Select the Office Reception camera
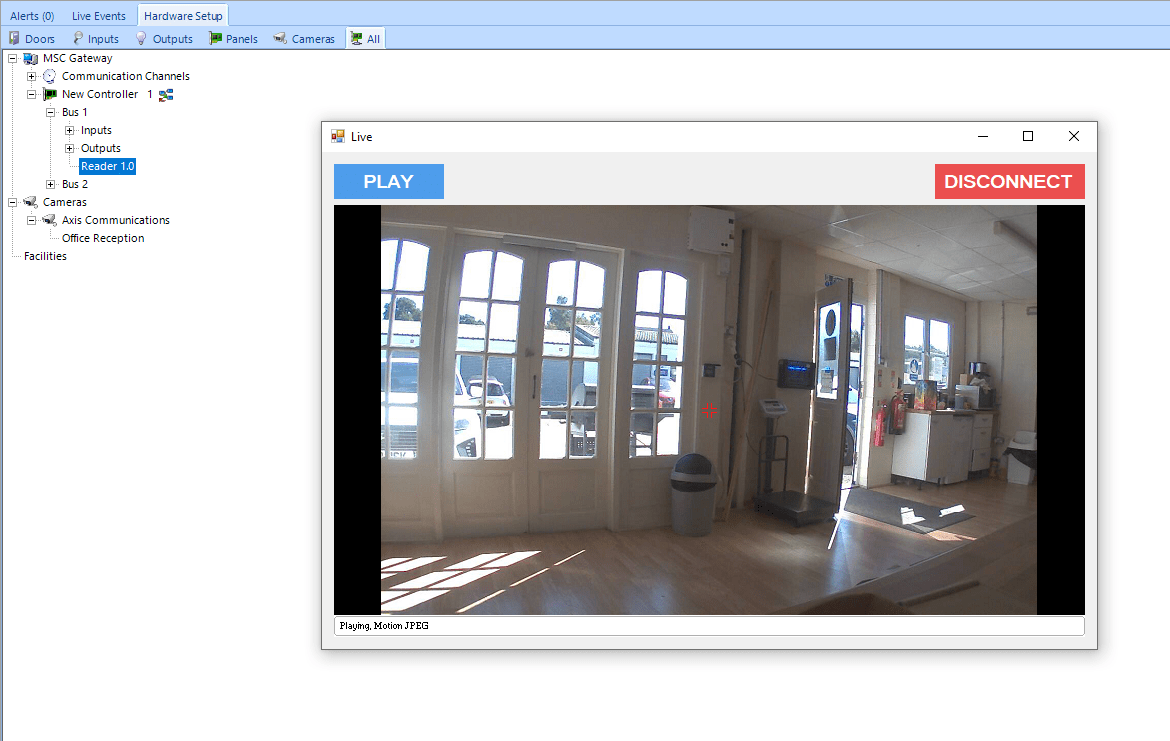Viewport: 1170px width, 741px height. pyautogui.click(x=104, y=238)
